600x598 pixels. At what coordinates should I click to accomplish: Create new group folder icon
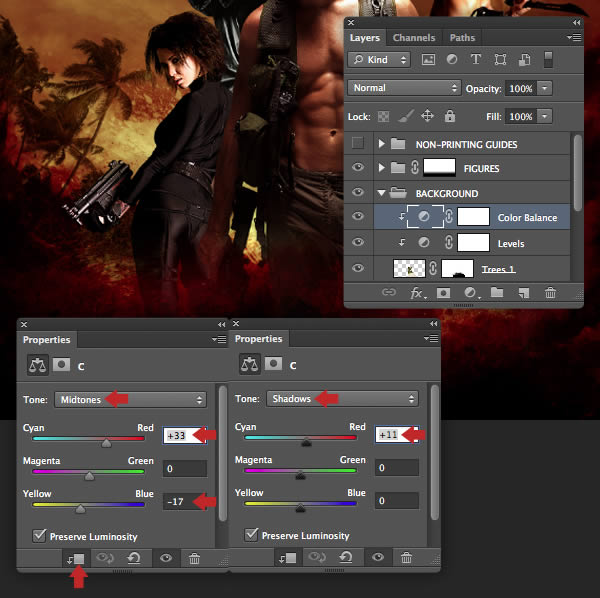[x=497, y=293]
